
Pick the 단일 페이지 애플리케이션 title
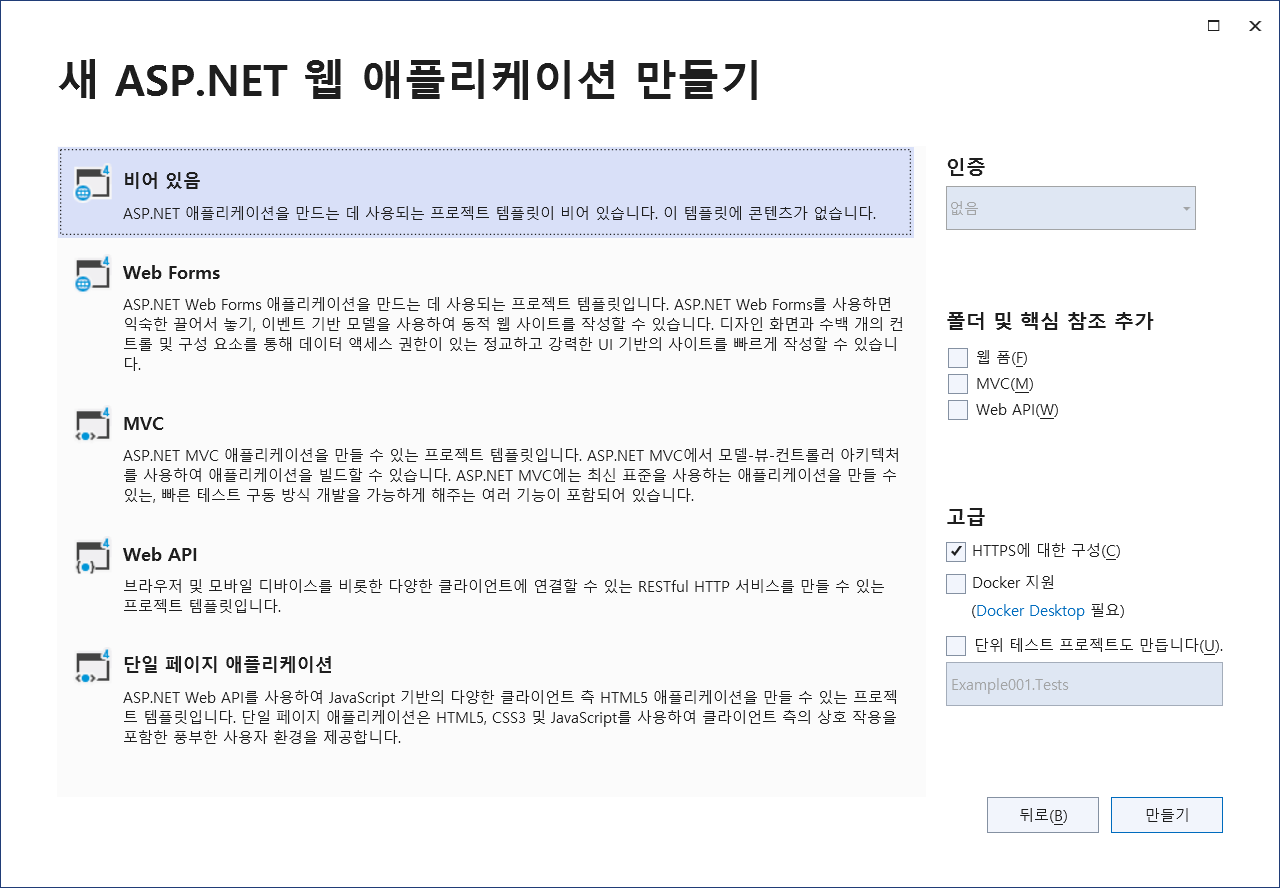(x=227, y=665)
